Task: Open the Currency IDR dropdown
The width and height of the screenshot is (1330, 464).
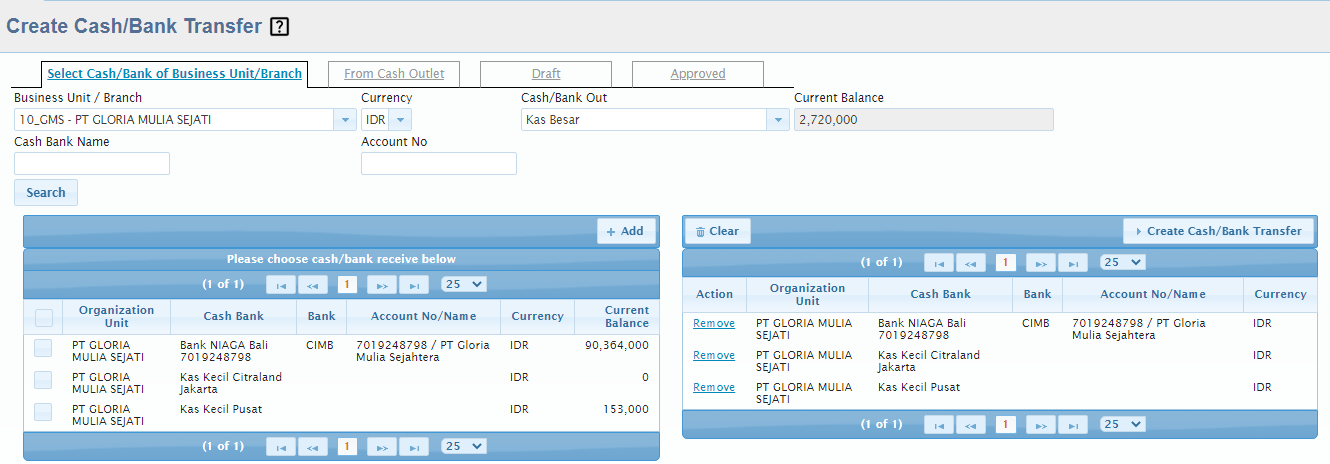Action: [x=400, y=120]
